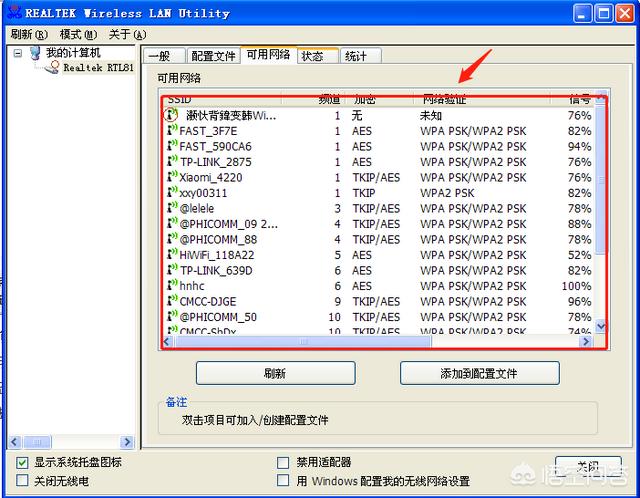Enable Windows 配置我的无线网络设置 checkbox
Viewport: 640px width, 498px height.
[283, 480]
